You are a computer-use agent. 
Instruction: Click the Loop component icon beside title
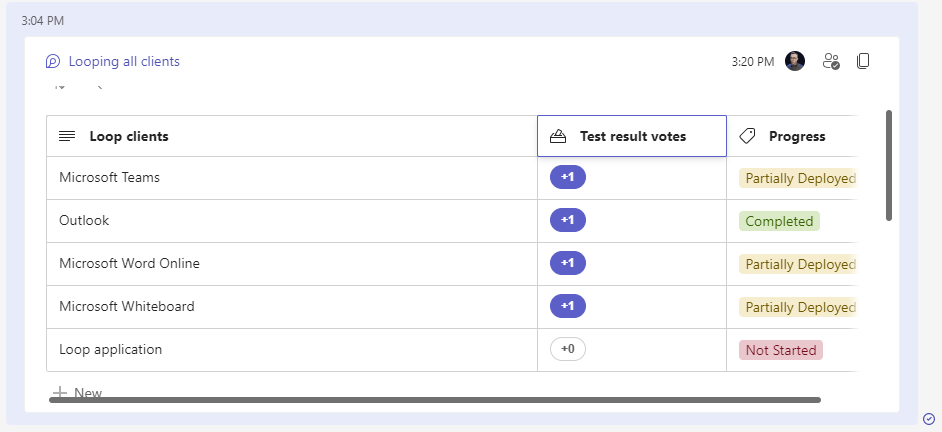[53, 62]
